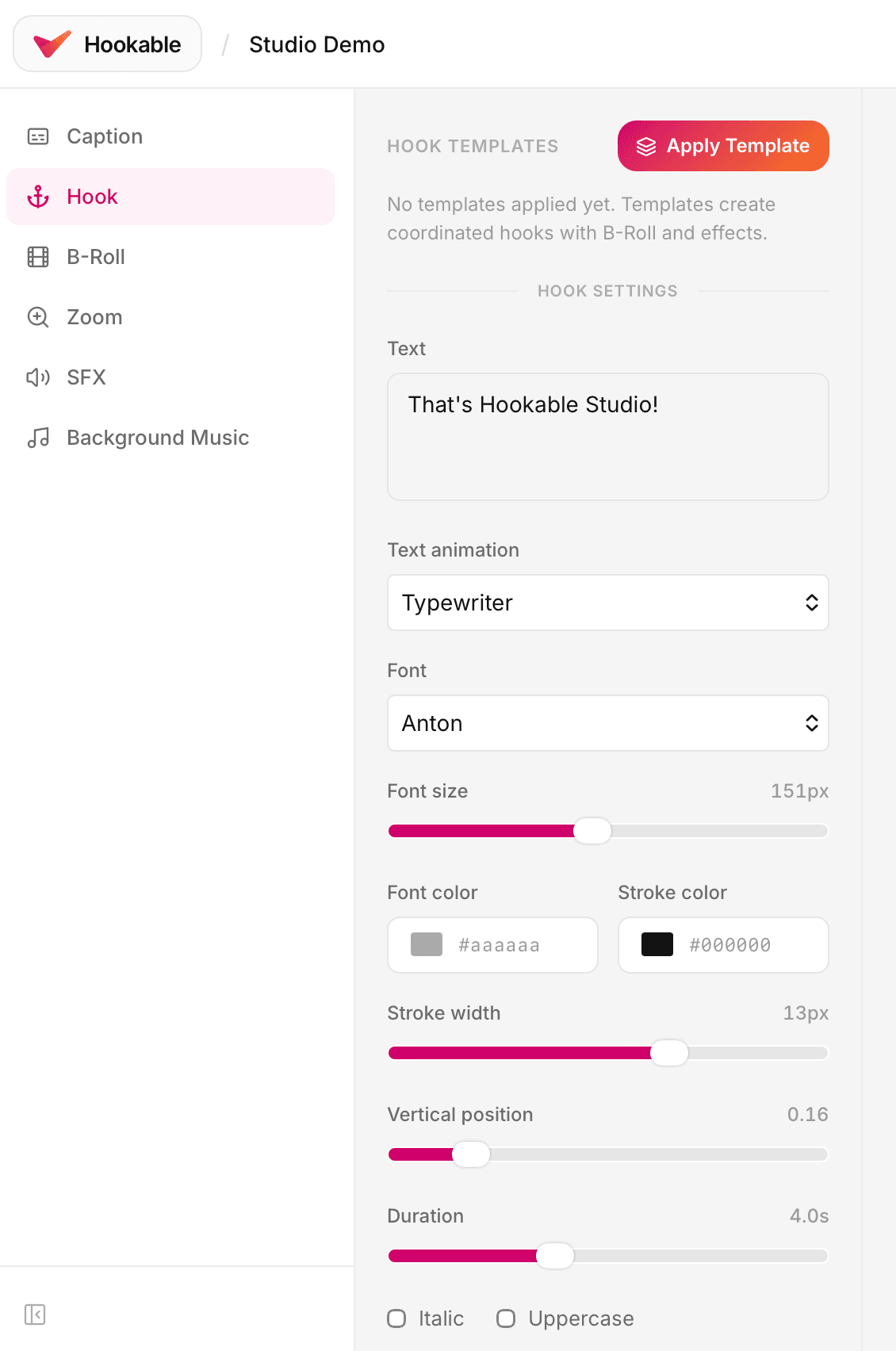The image size is (896, 1351).
Task: Click the B-Roll film strip icon
Action: coord(38,257)
